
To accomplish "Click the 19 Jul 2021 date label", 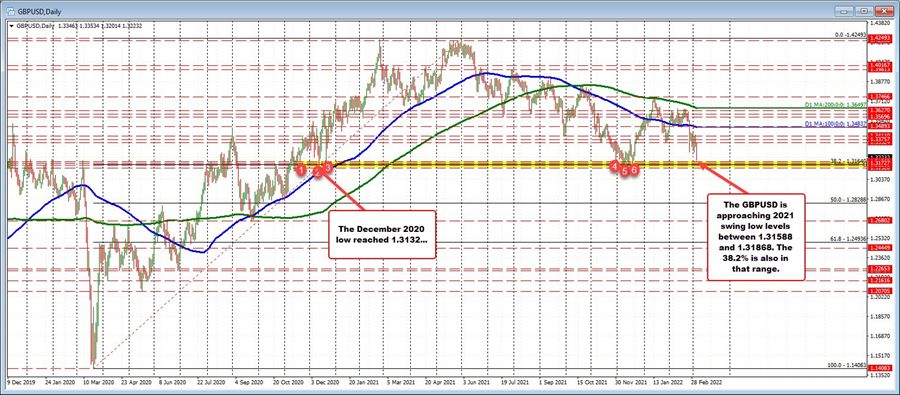I will click(x=514, y=381).
